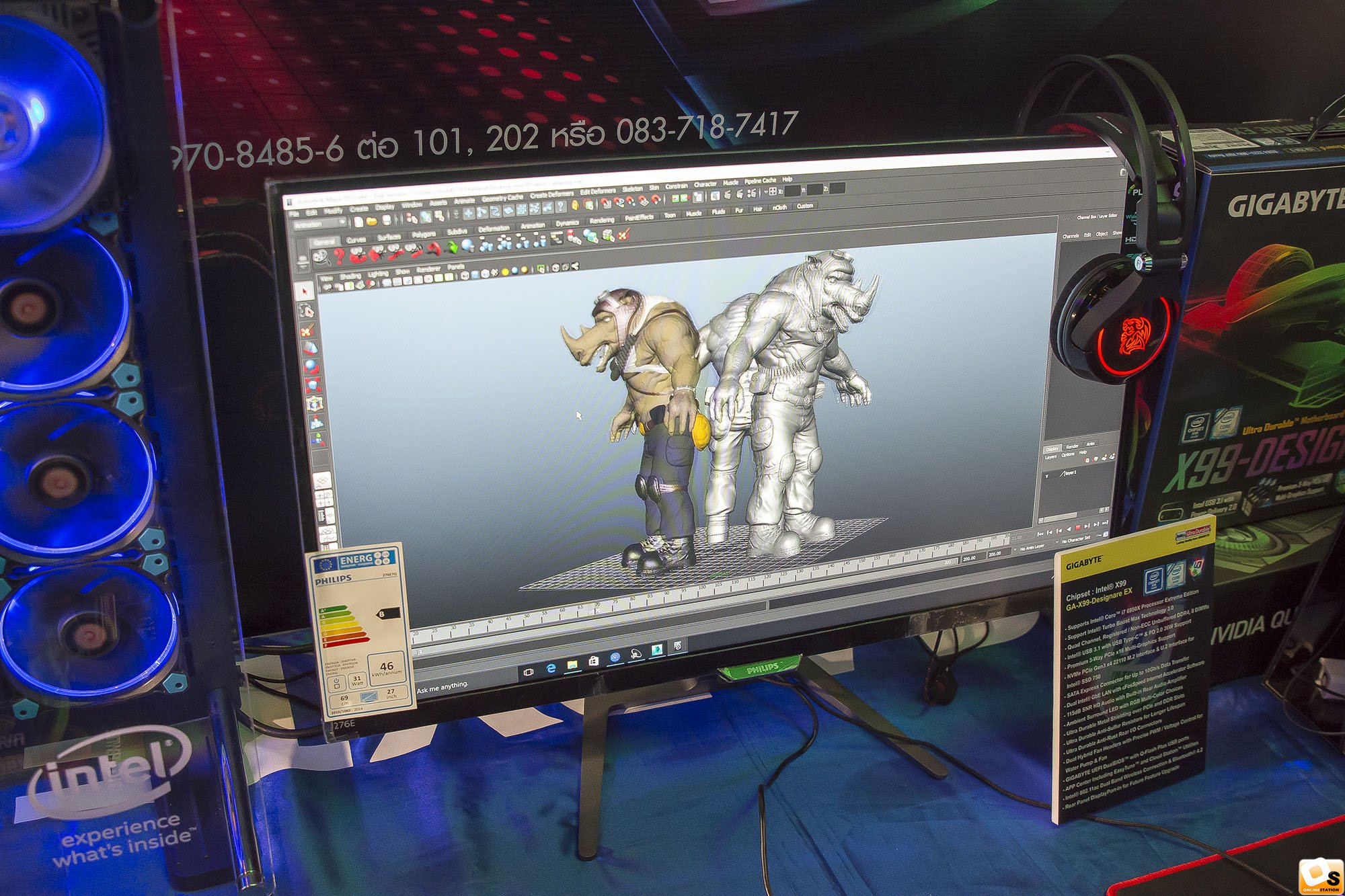1345x896 pixels.
Task: Open the viewport Panels menu
Action: (x=456, y=267)
